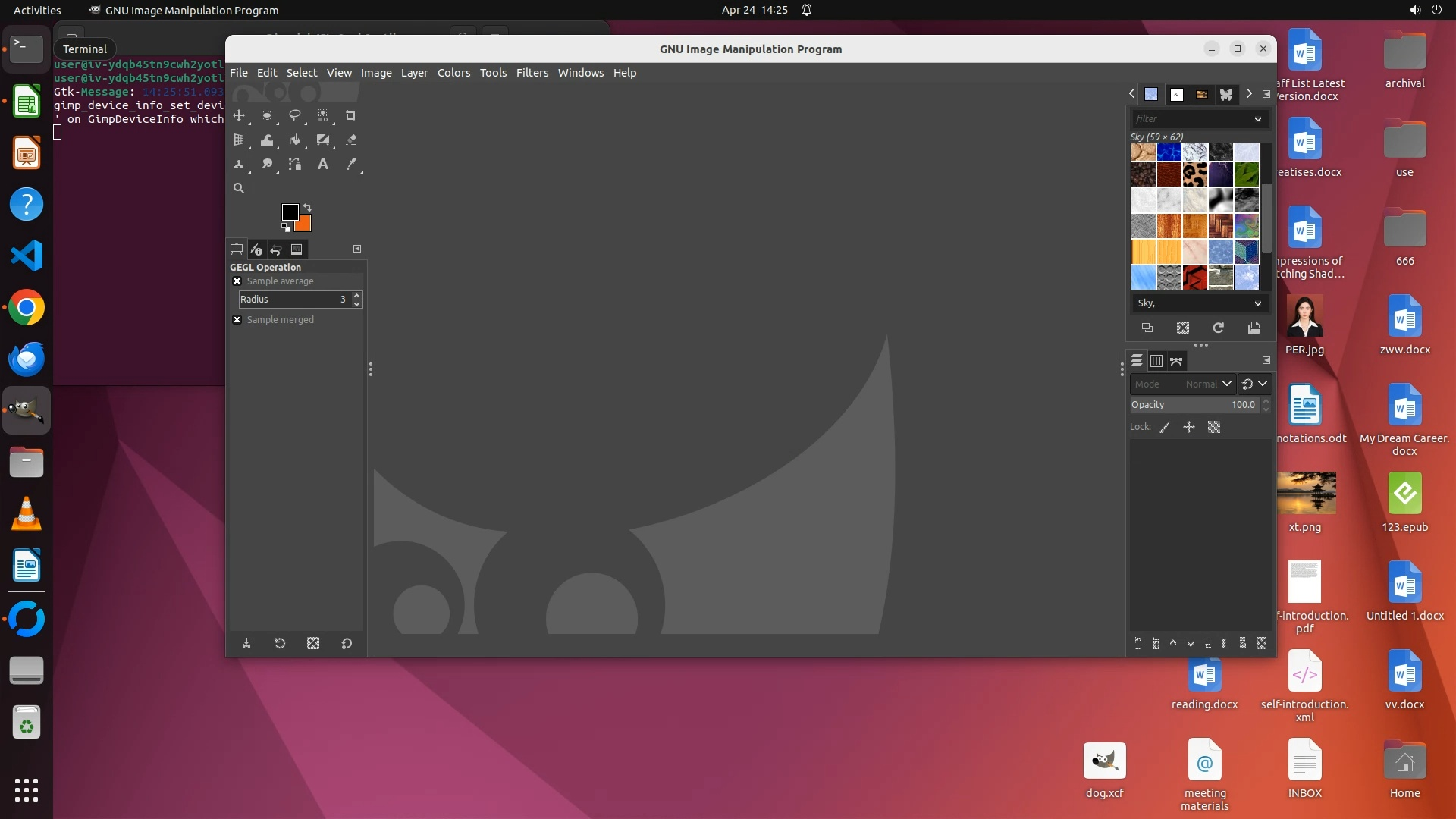Select the Zoom magnifier tool
The image size is (1456, 819).
coord(239,188)
